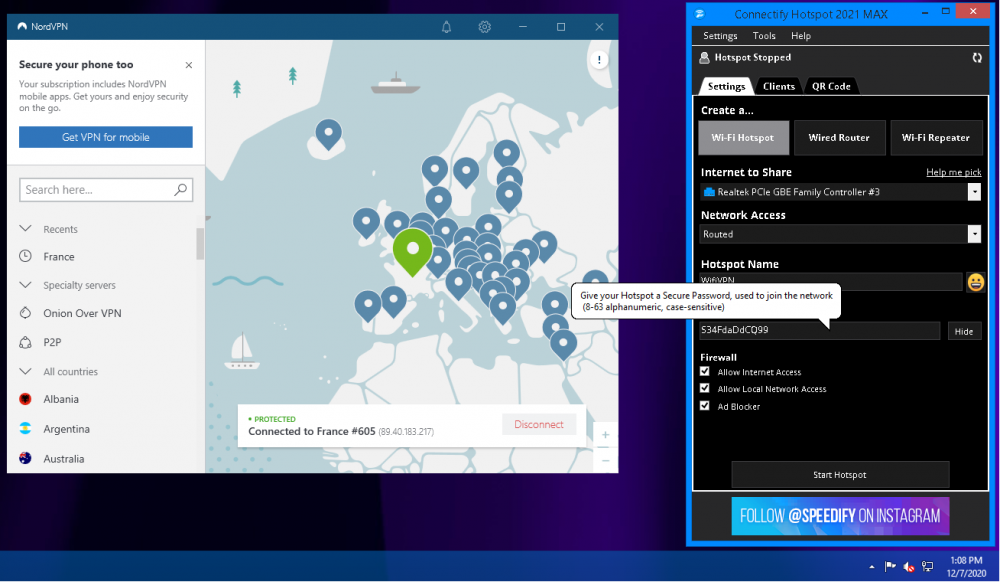
Task: Open NordVPN notifications bell
Action: (446, 27)
